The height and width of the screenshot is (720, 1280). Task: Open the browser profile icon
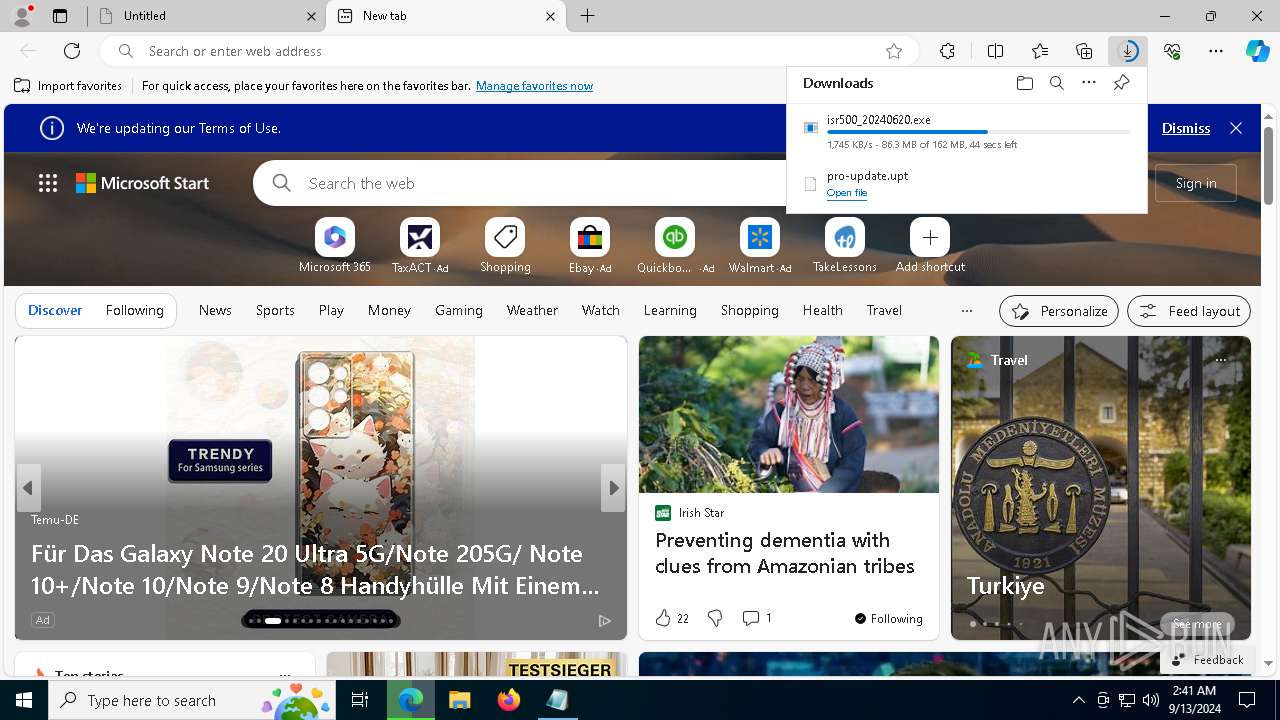pyautogui.click(x=22, y=16)
